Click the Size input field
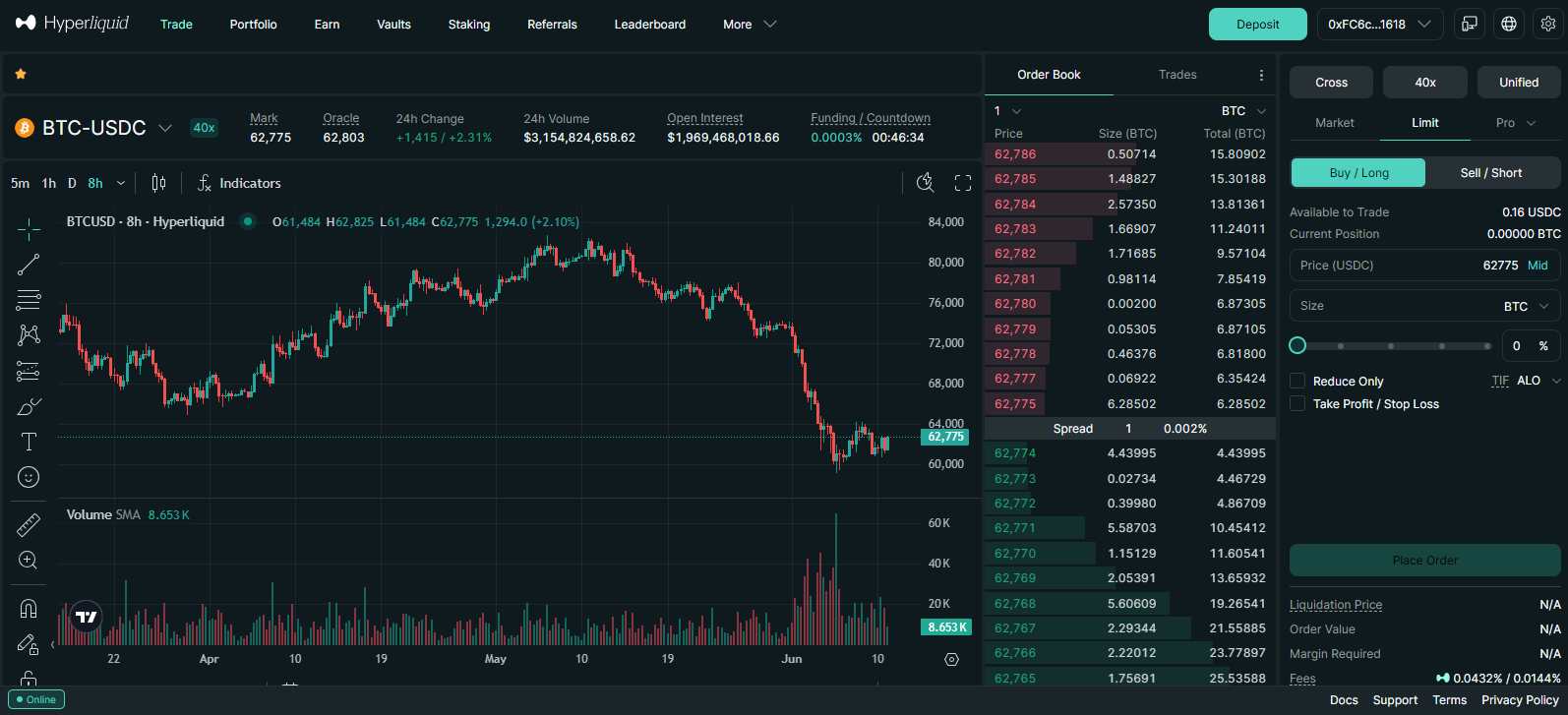Image resolution: width=1568 pixels, height=715 pixels. click(x=1425, y=306)
